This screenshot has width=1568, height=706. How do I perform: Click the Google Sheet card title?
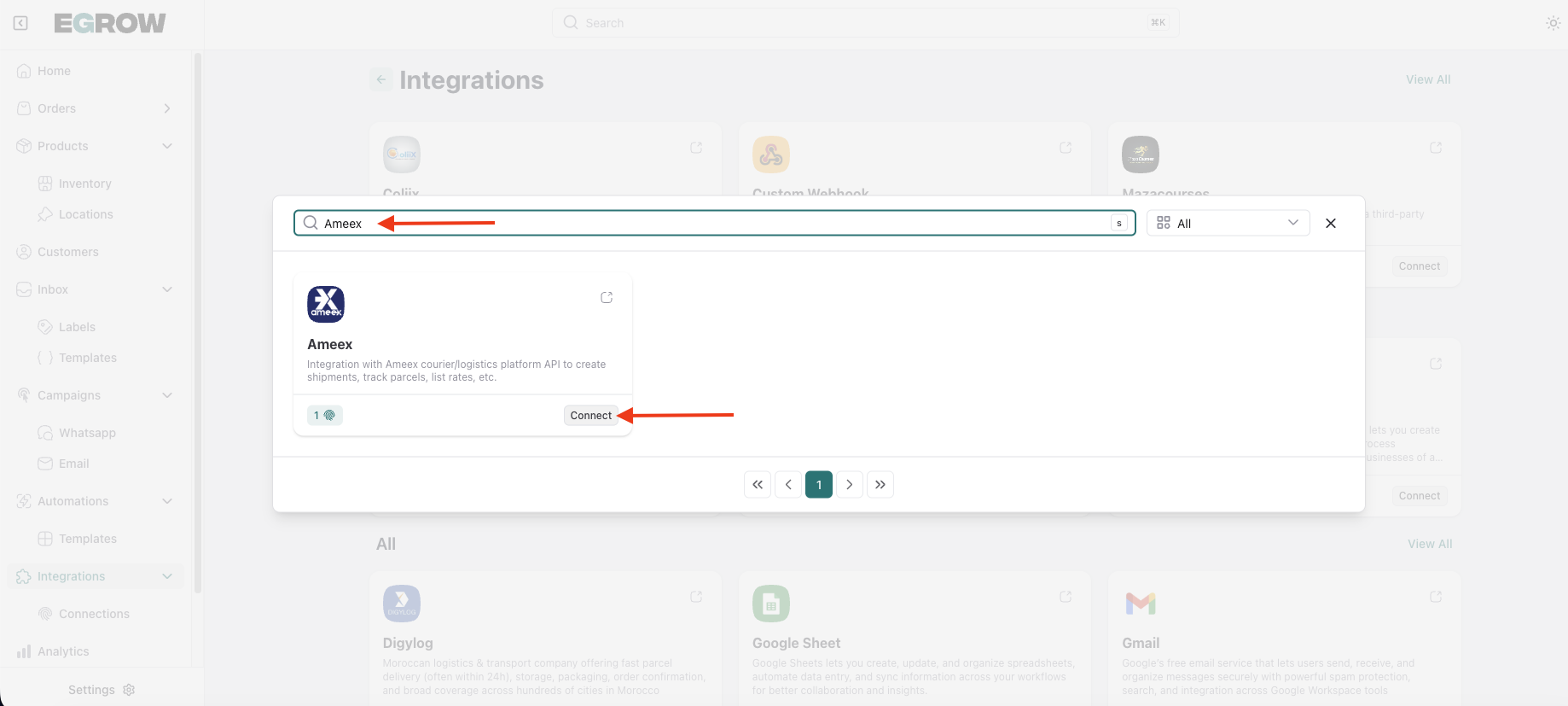point(796,643)
